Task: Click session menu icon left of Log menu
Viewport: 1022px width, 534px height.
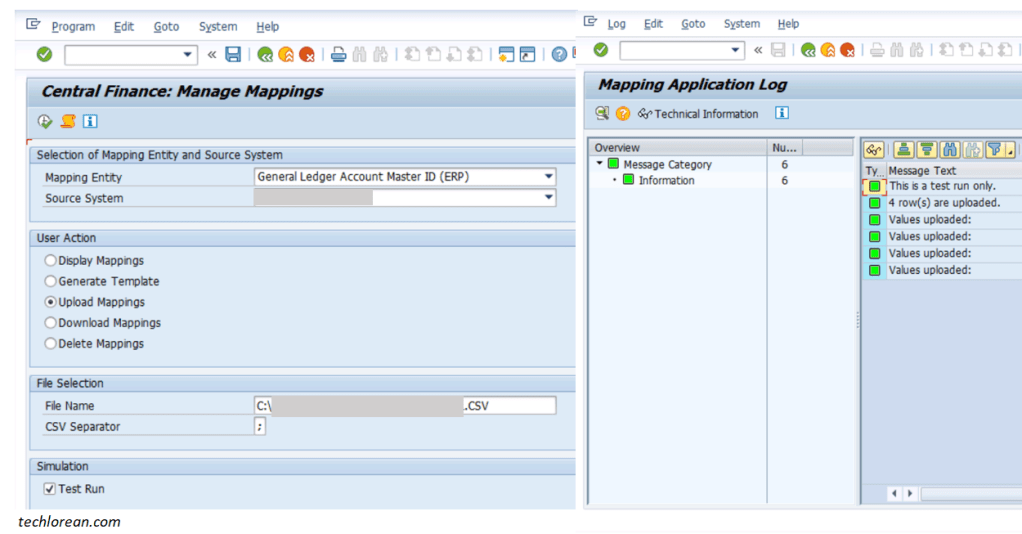Action: (591, 22)
